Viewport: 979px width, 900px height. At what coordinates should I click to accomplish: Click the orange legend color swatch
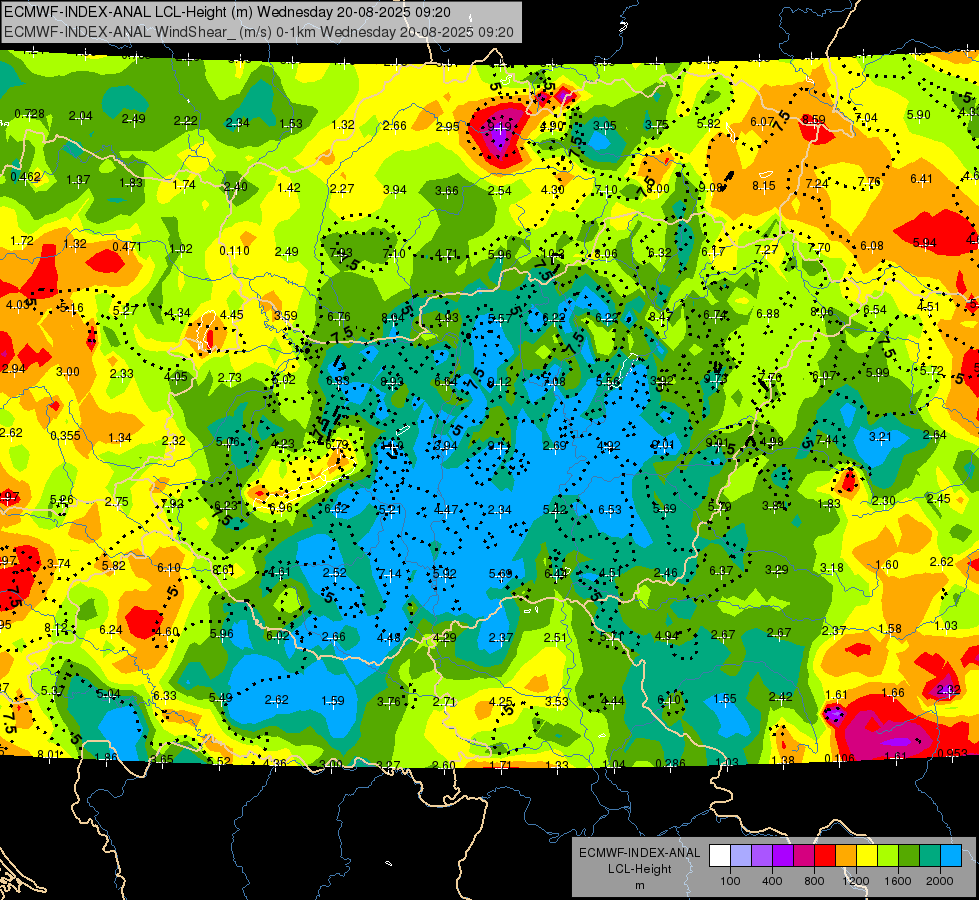coord(846,856)
